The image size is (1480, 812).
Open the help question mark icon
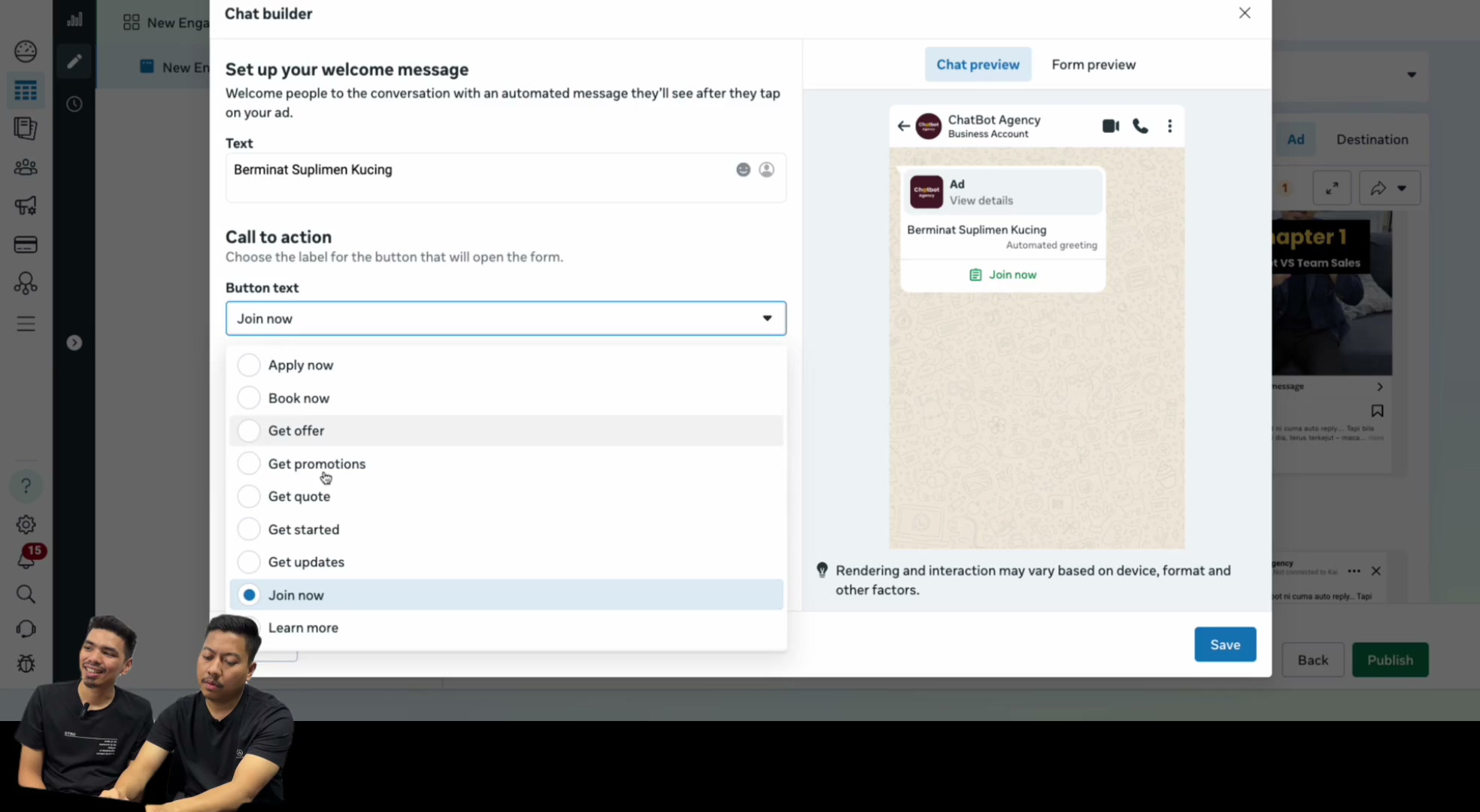coord(26,486)
